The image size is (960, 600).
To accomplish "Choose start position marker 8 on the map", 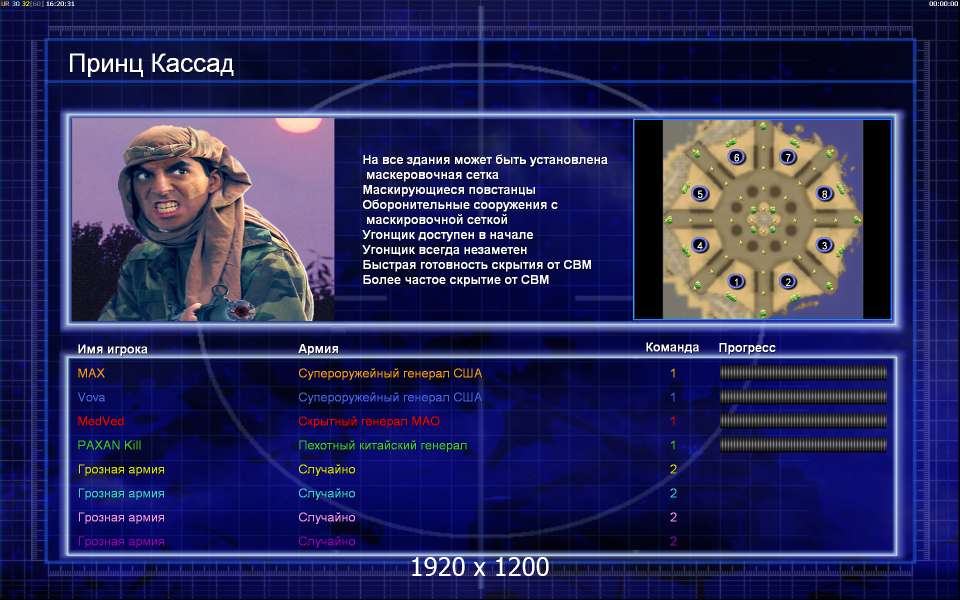I will pos(824,194).
